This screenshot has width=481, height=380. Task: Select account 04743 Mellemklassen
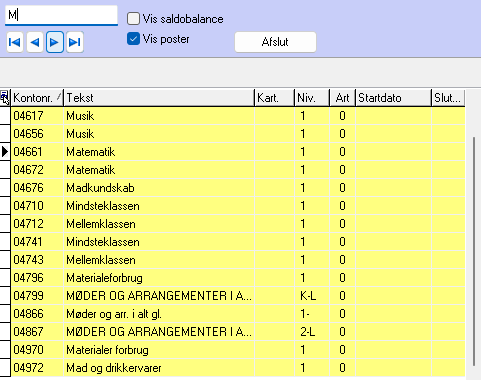[x=238, y=260]
